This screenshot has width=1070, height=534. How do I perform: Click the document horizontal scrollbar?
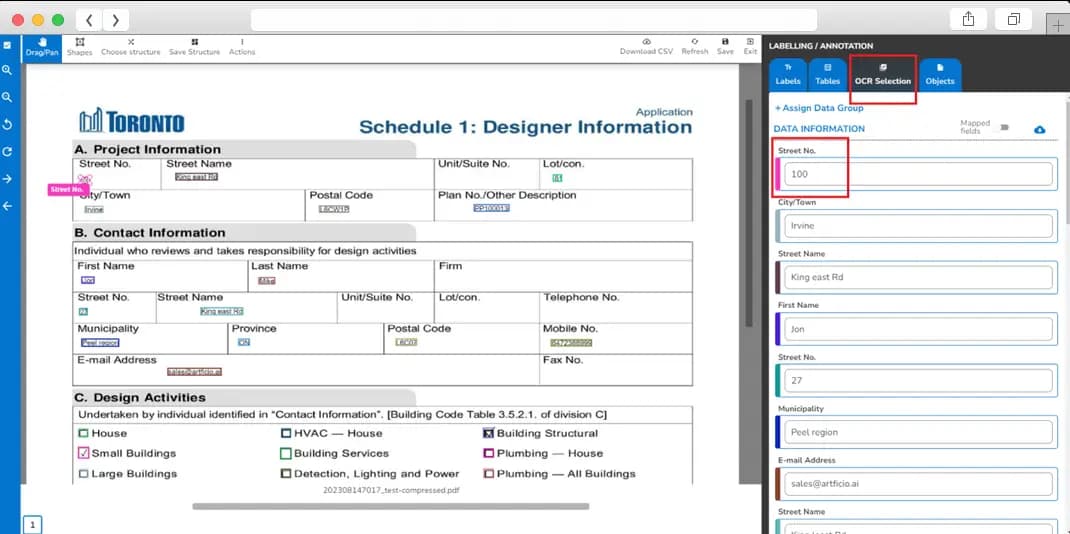(390, 506)
